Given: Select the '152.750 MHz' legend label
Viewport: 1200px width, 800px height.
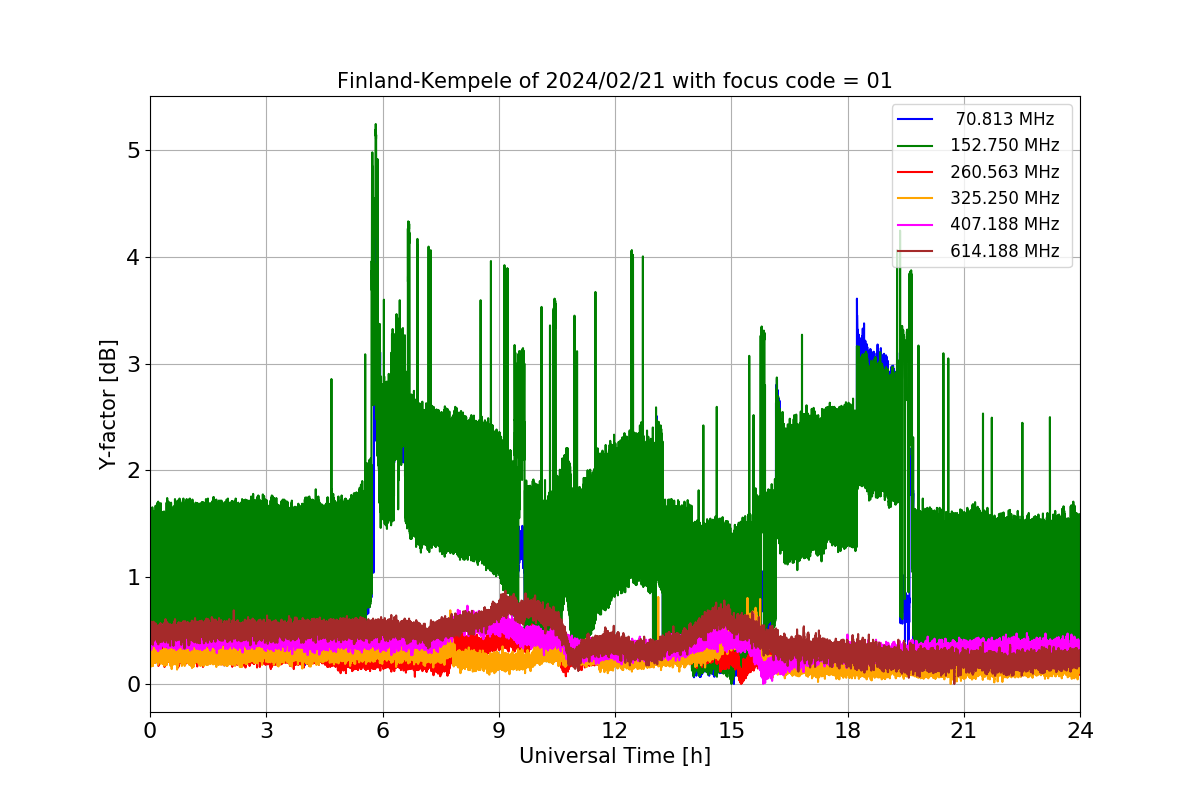Looking at the screenshot, I should 1005,146.
